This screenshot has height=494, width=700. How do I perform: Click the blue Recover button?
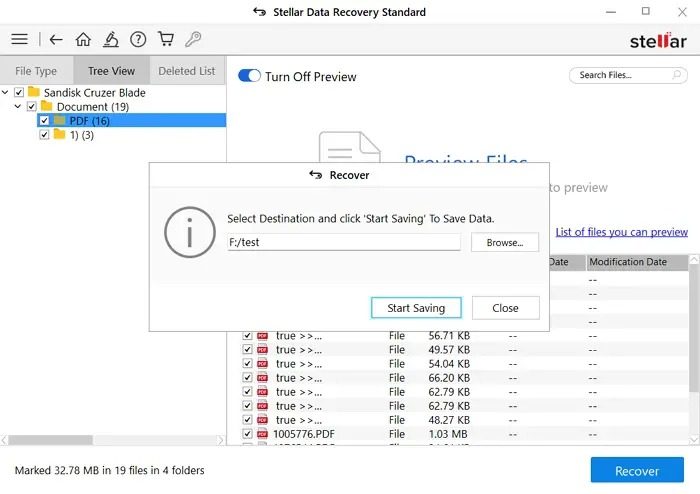637,470
